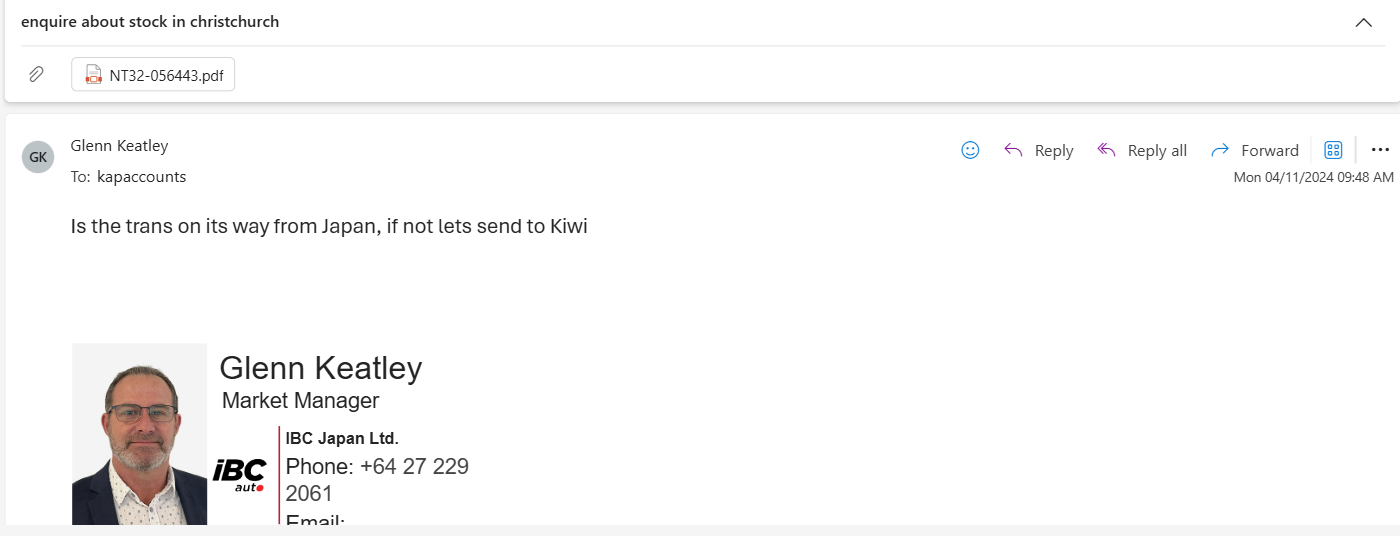Click the Mon 04/11/2024 09:48 AM timestamp
The image size is (1400, 536).
click(x=1313, y=177)
